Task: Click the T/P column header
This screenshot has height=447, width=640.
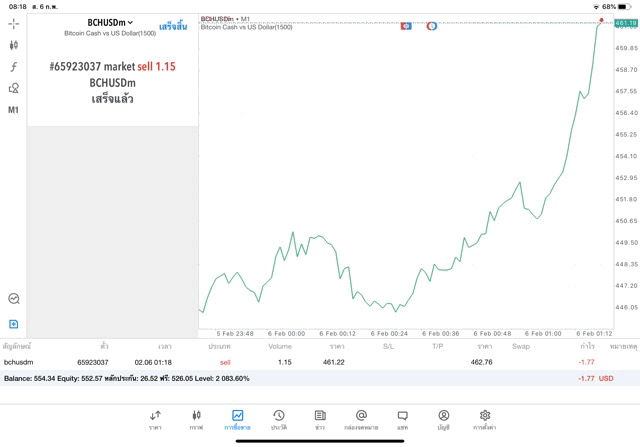Action: [438, 346]
